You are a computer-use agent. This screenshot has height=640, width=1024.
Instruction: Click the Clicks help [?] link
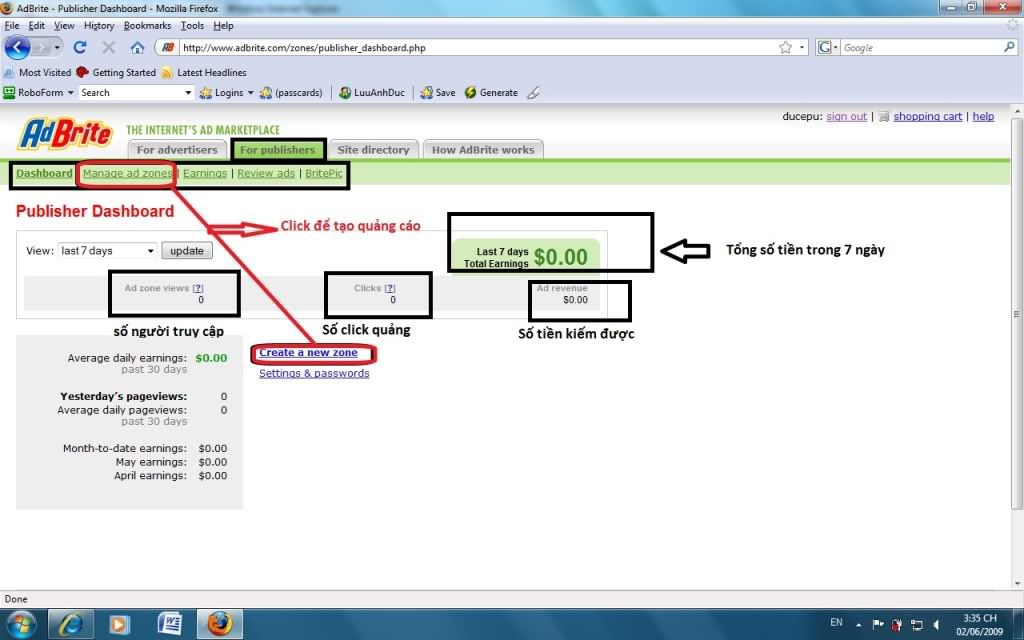pyautogui.click(x=390, y=288)
